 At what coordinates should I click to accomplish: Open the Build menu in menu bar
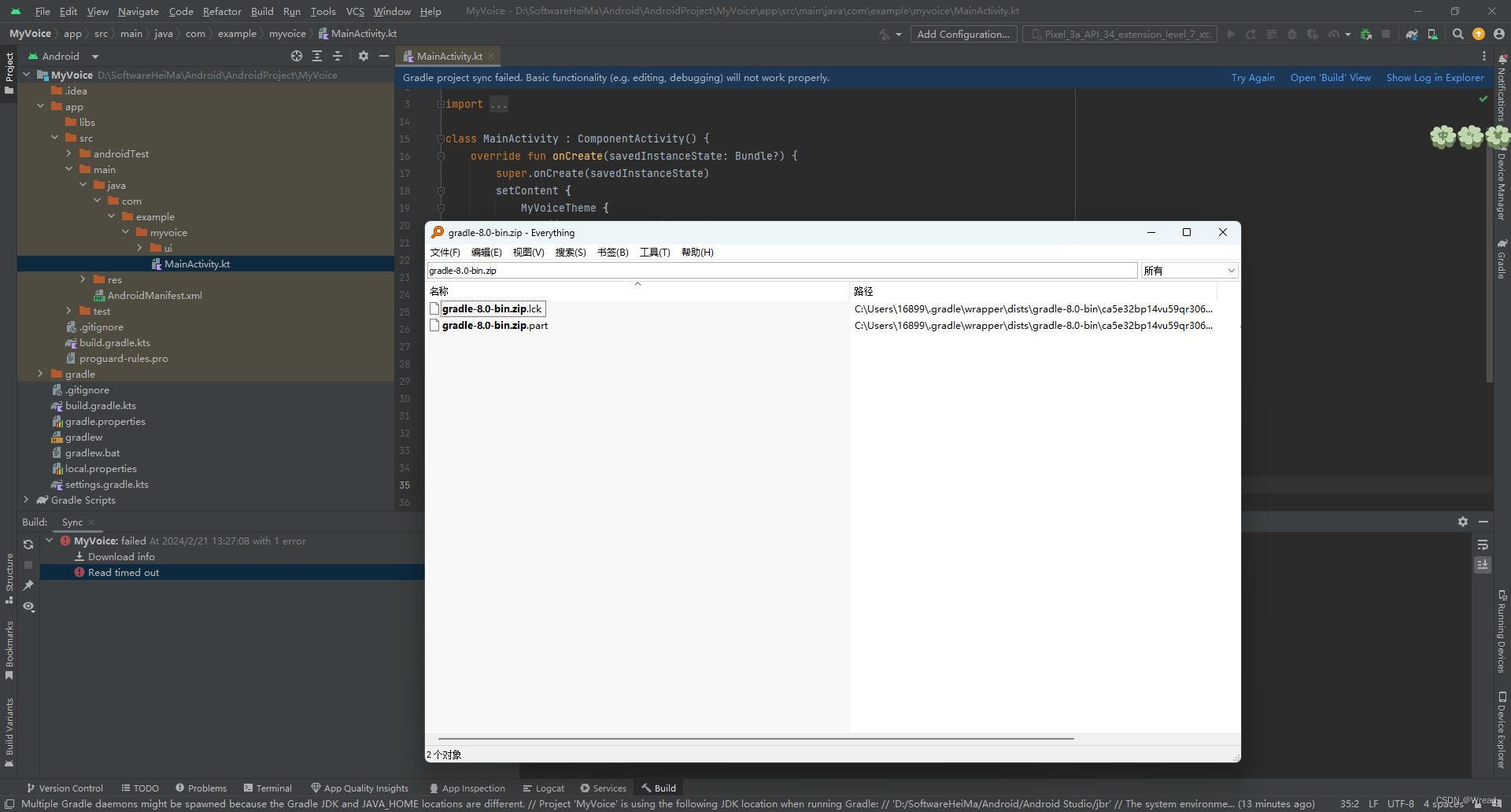(262, 11)
